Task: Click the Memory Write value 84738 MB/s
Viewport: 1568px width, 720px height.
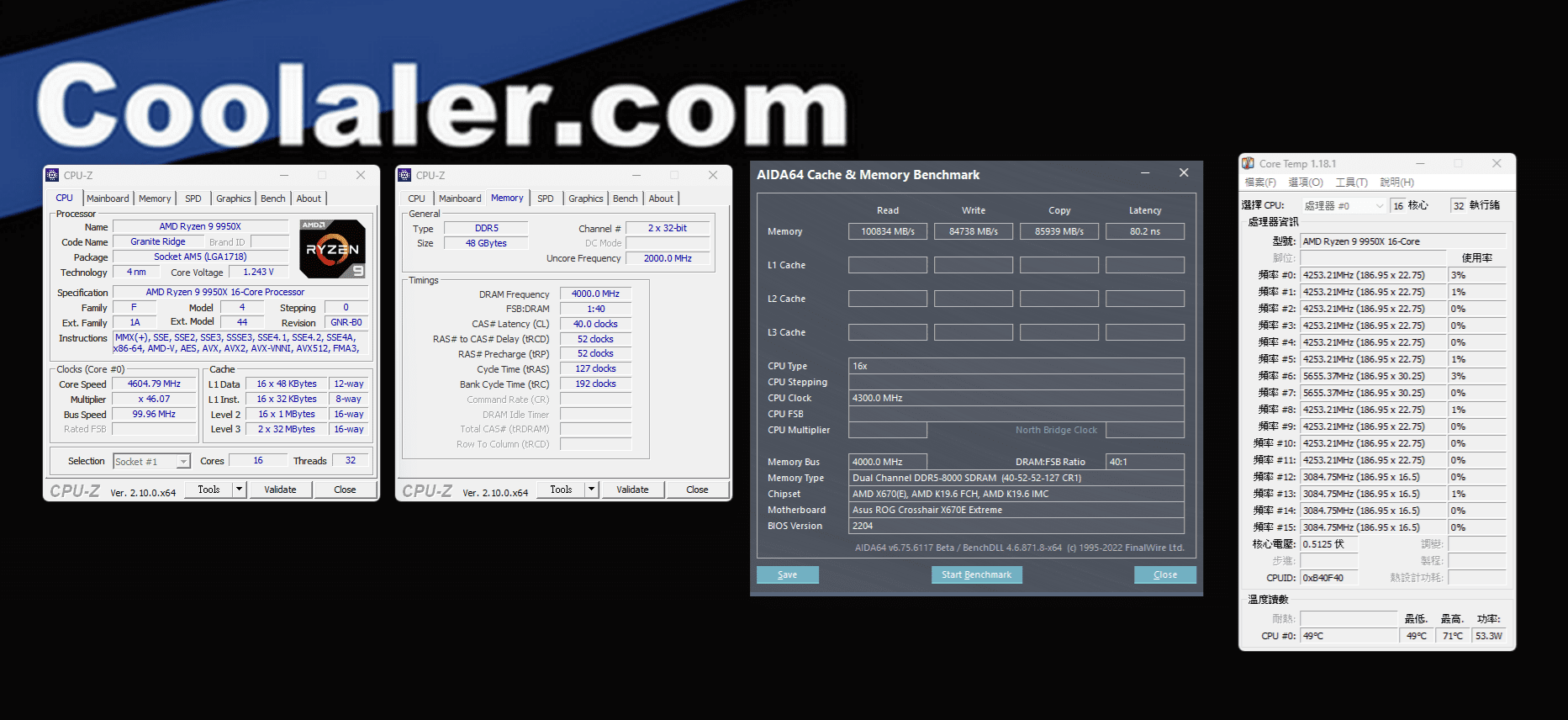Action: tap(974, 231)
